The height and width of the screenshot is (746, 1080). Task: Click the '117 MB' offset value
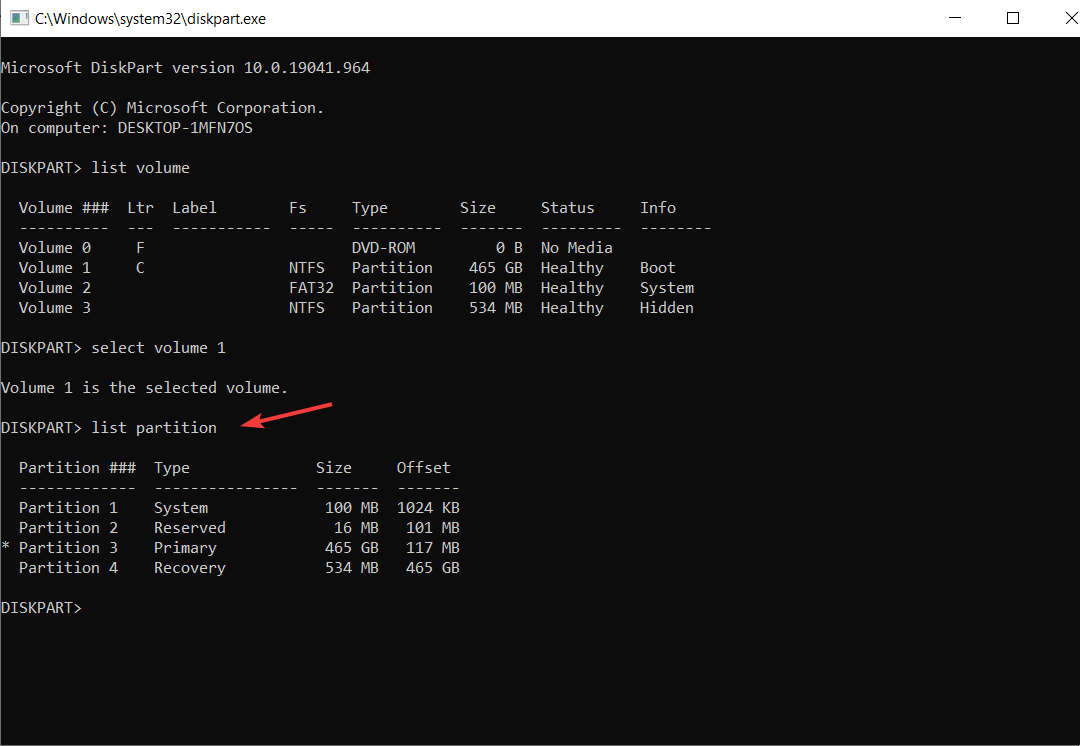point(433,547)
